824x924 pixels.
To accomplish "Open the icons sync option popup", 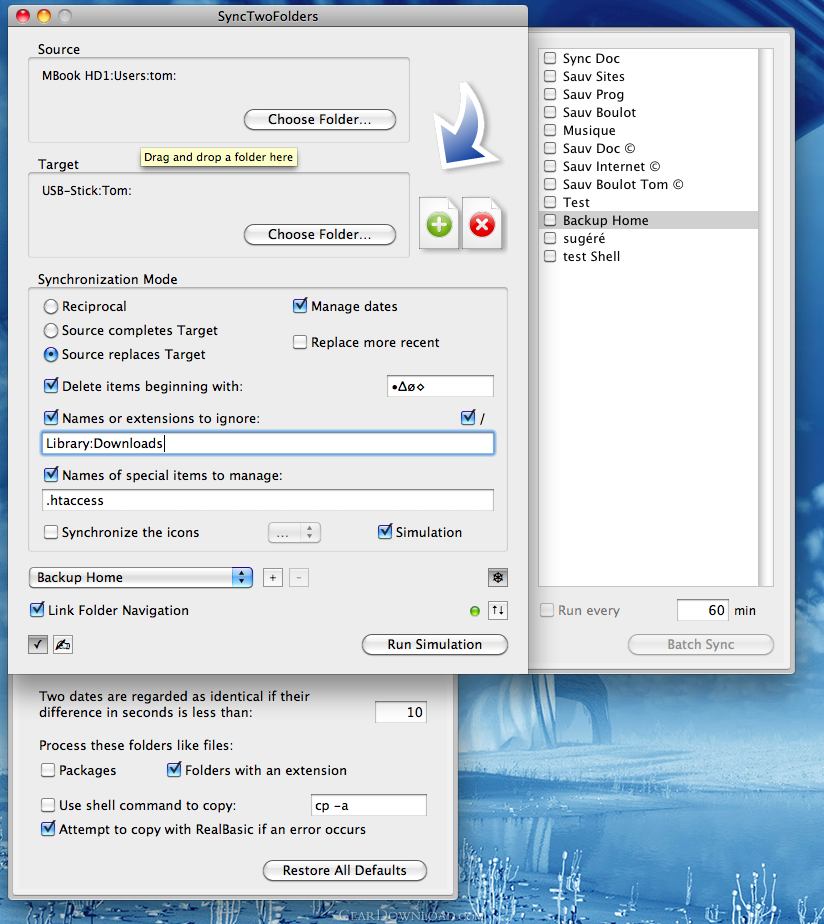I will pos(294,533).
